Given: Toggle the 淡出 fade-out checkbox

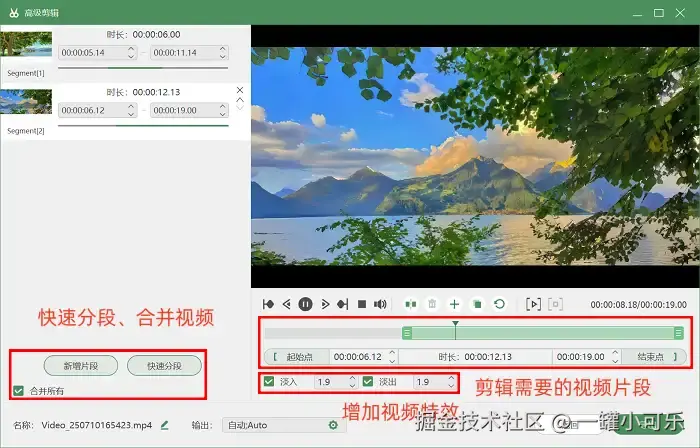Looking at the screenshot, I should tap(368, 382).
